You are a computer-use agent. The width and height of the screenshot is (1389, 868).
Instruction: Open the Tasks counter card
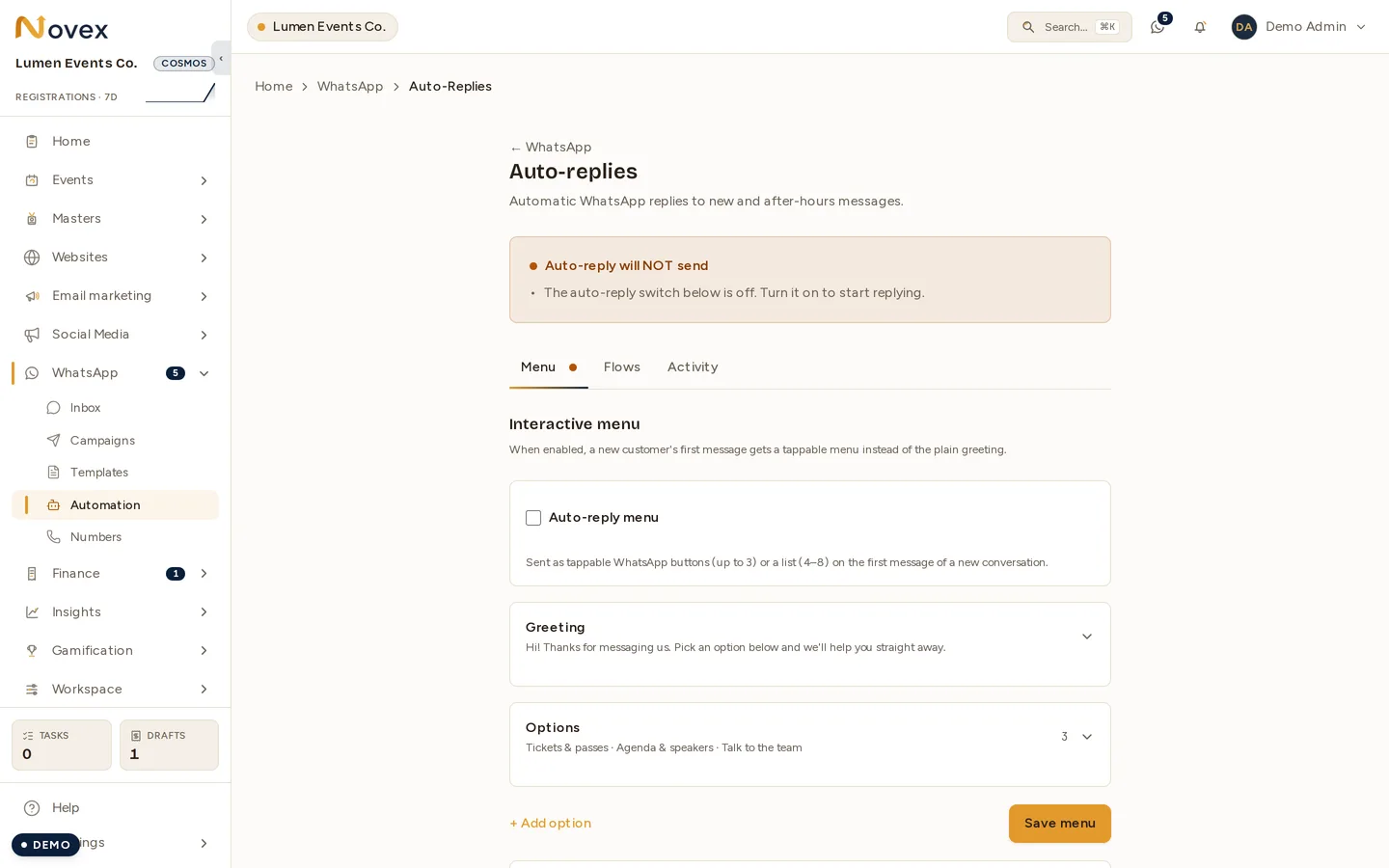(x=62, y=746)
